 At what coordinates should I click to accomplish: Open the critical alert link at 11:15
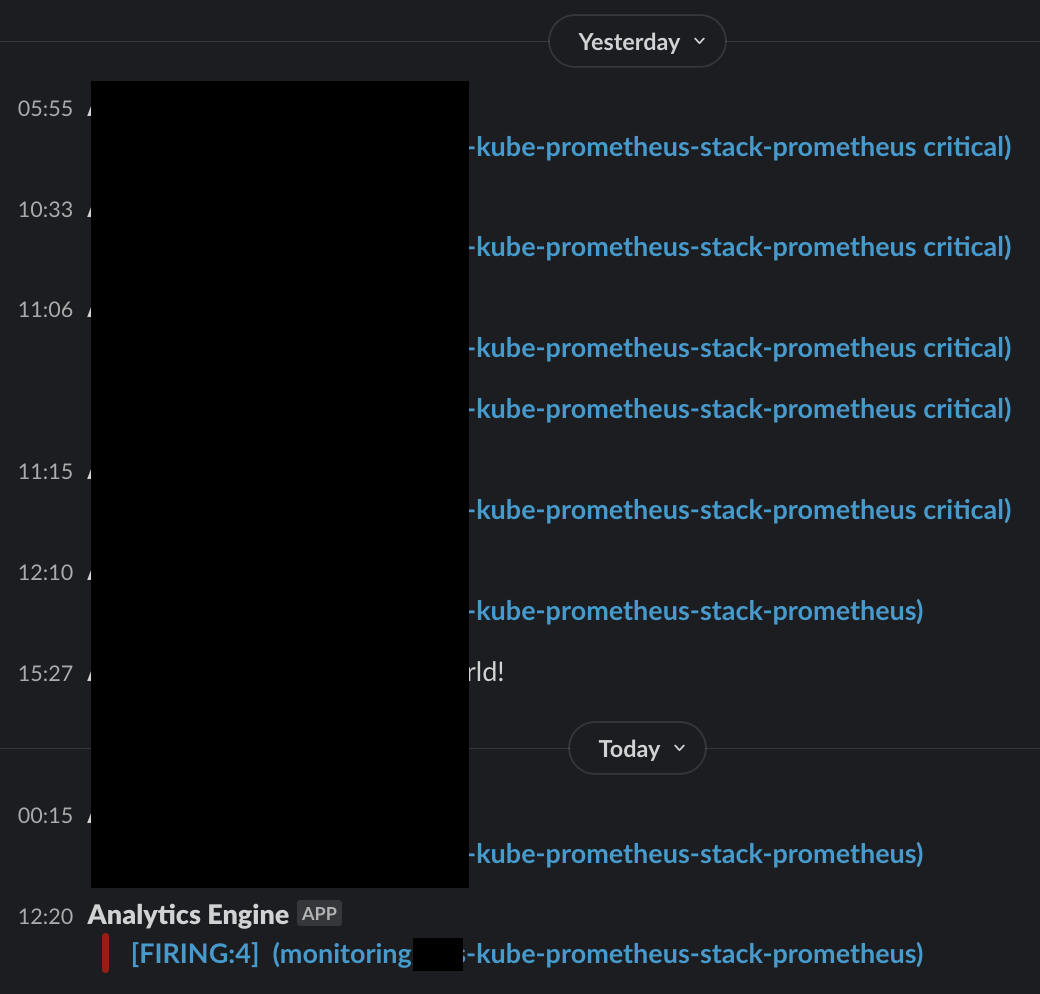point(740,510)
